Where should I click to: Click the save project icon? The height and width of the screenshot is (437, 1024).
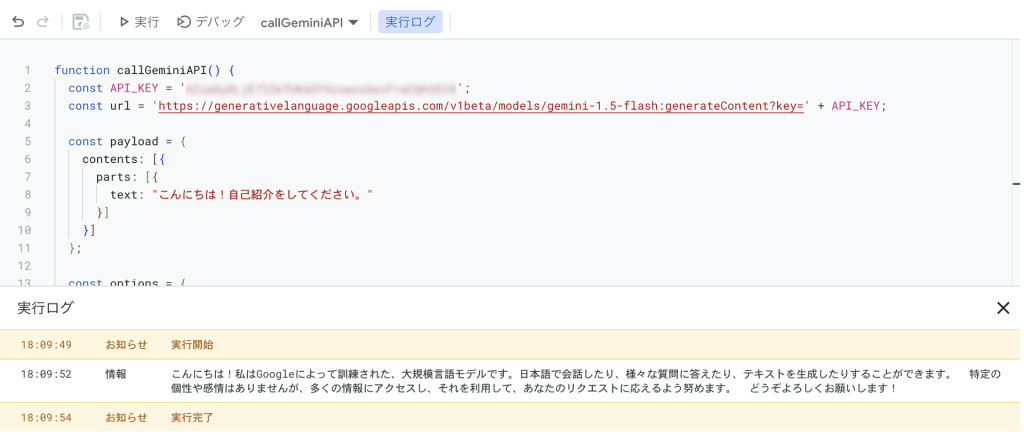pos(81,21)
